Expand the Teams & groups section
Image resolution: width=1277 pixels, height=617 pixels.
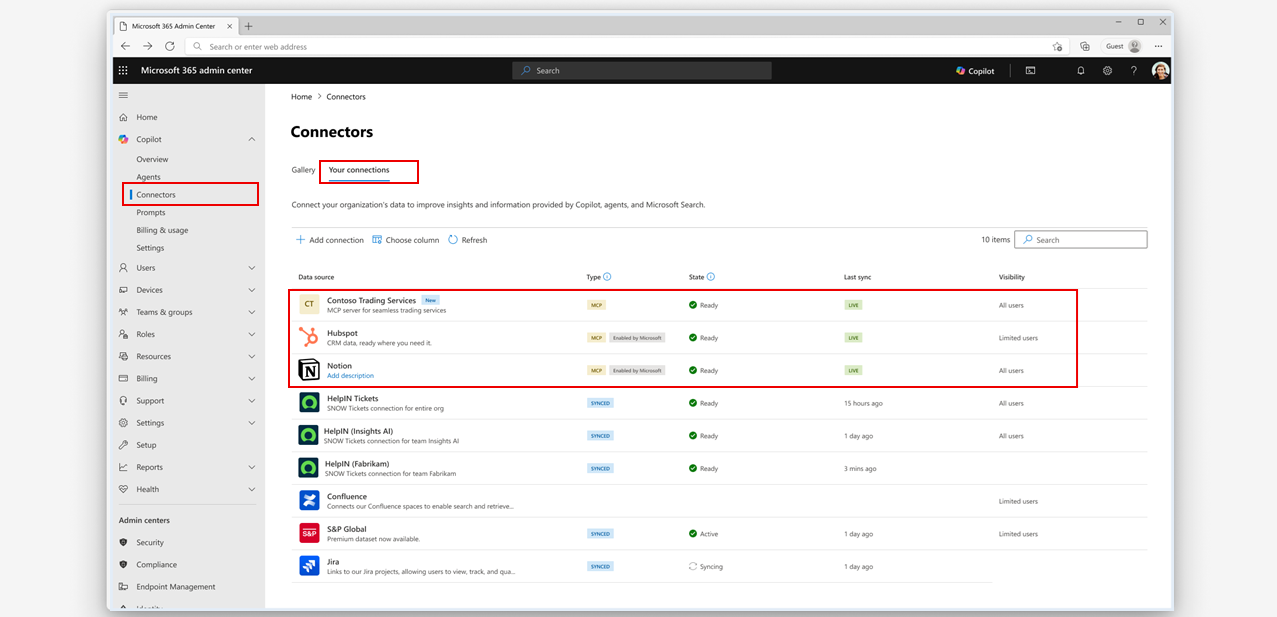point(251,312)
